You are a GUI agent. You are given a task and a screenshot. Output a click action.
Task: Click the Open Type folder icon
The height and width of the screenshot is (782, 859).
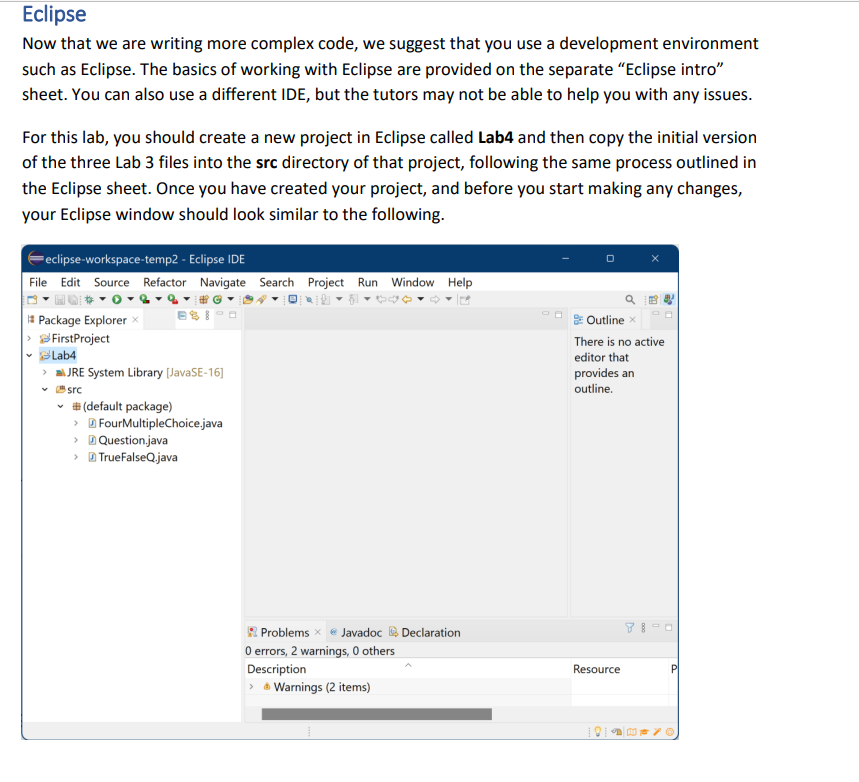pyautogui.click(x=248, y=299)
